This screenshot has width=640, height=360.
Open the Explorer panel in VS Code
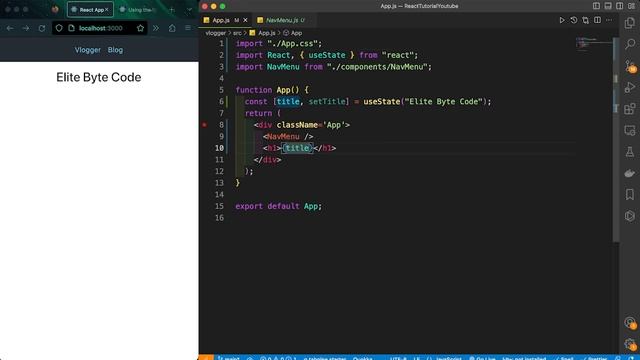tap(630, 23)
